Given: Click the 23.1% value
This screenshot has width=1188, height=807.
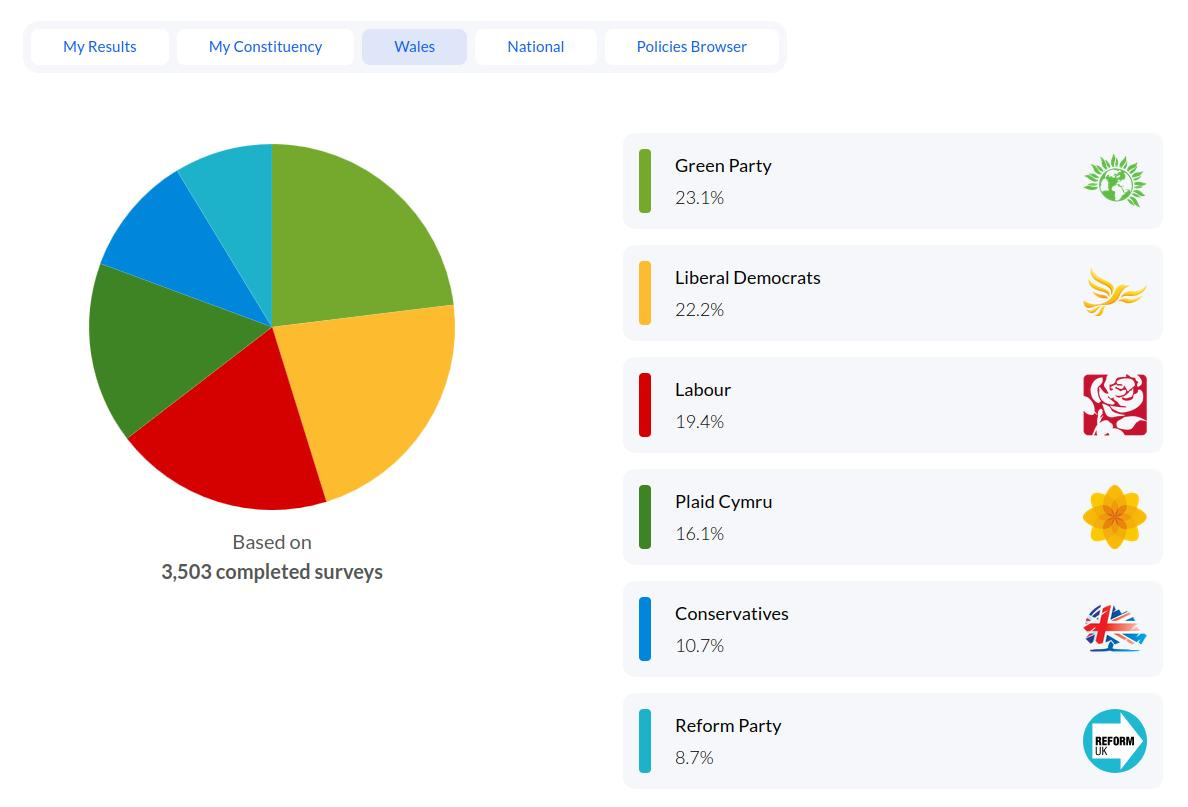Looking at the screenshot, I should (699, 198).
